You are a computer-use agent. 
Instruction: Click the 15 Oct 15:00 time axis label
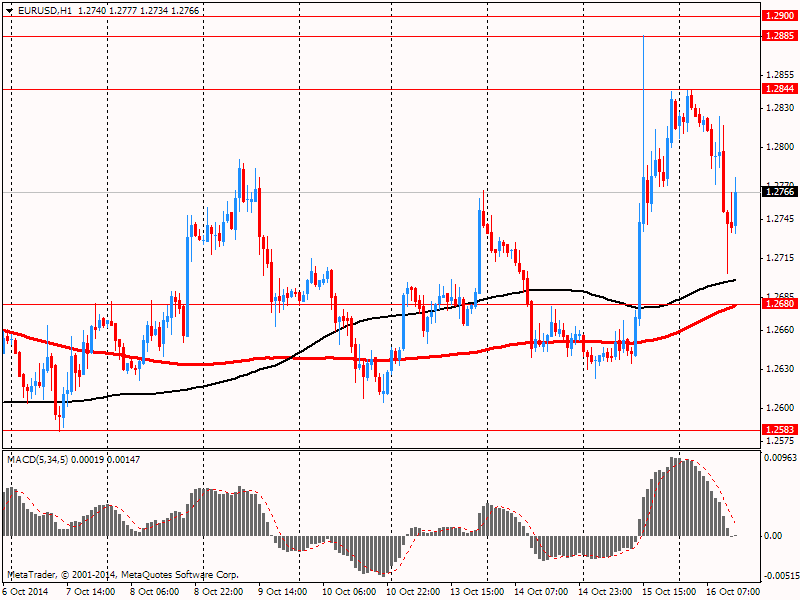(669, 591)
